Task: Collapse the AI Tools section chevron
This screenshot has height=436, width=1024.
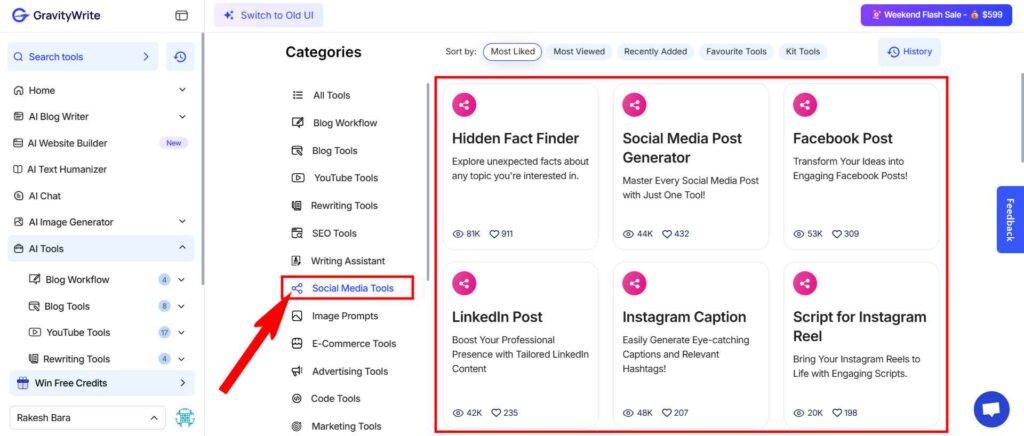Action: coord(182,248)
